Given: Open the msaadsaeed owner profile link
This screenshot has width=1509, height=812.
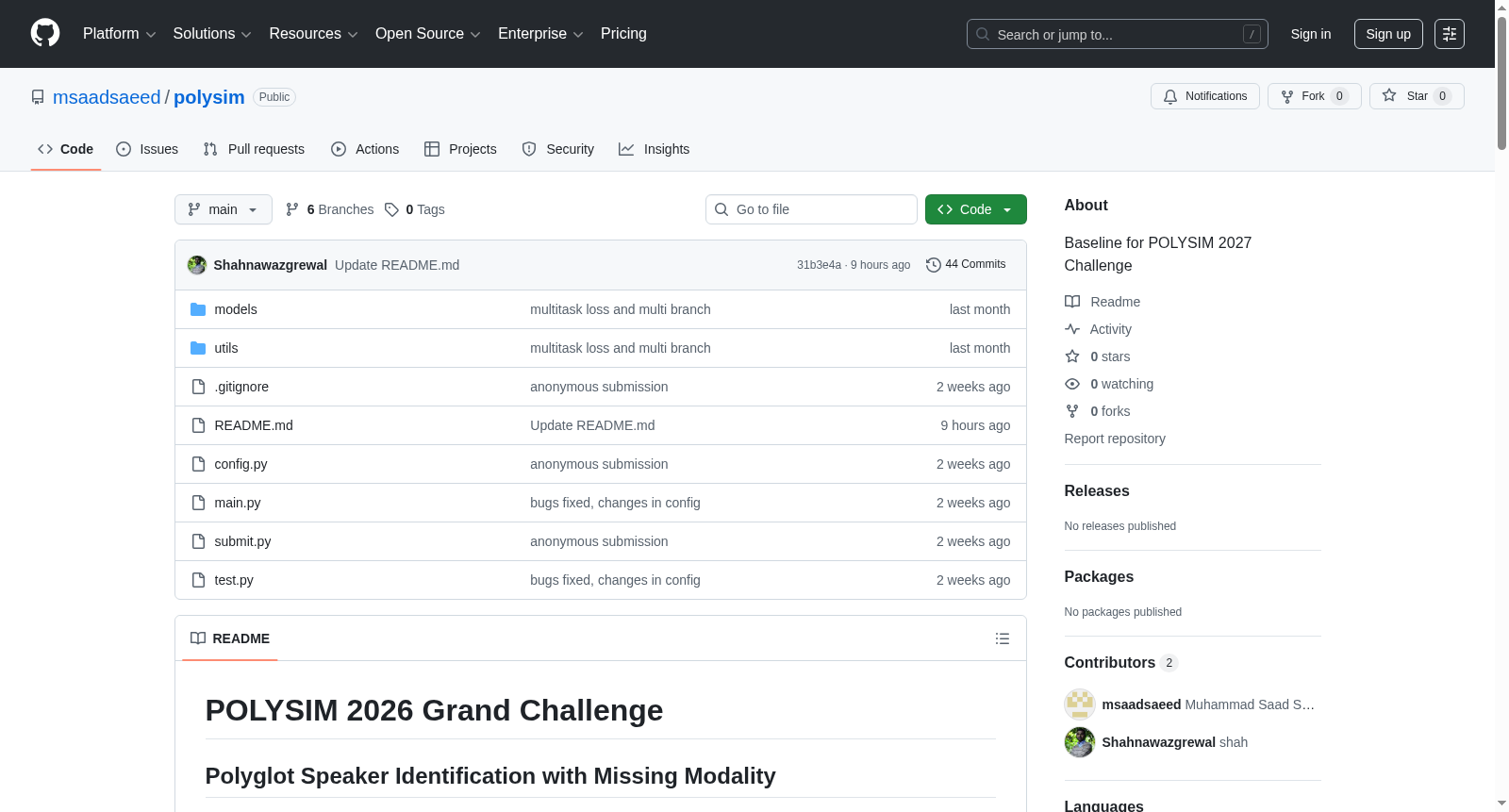Looking at the screenshot, I should (x=107, y=97).
